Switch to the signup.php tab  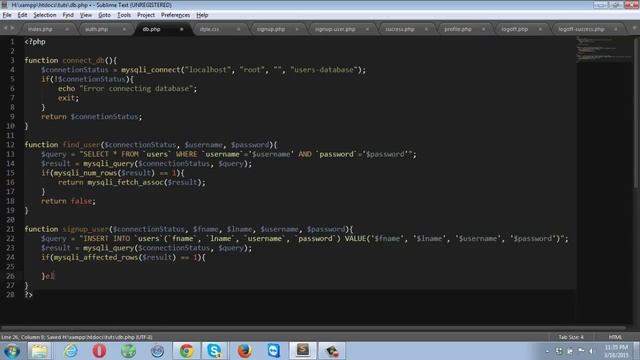(x=271, y=29)
